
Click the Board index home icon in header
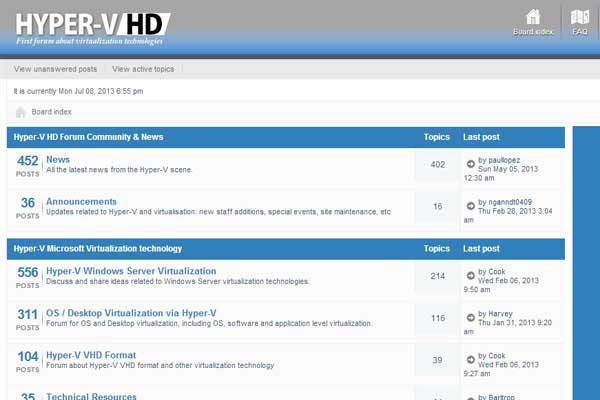coord(533,17)
